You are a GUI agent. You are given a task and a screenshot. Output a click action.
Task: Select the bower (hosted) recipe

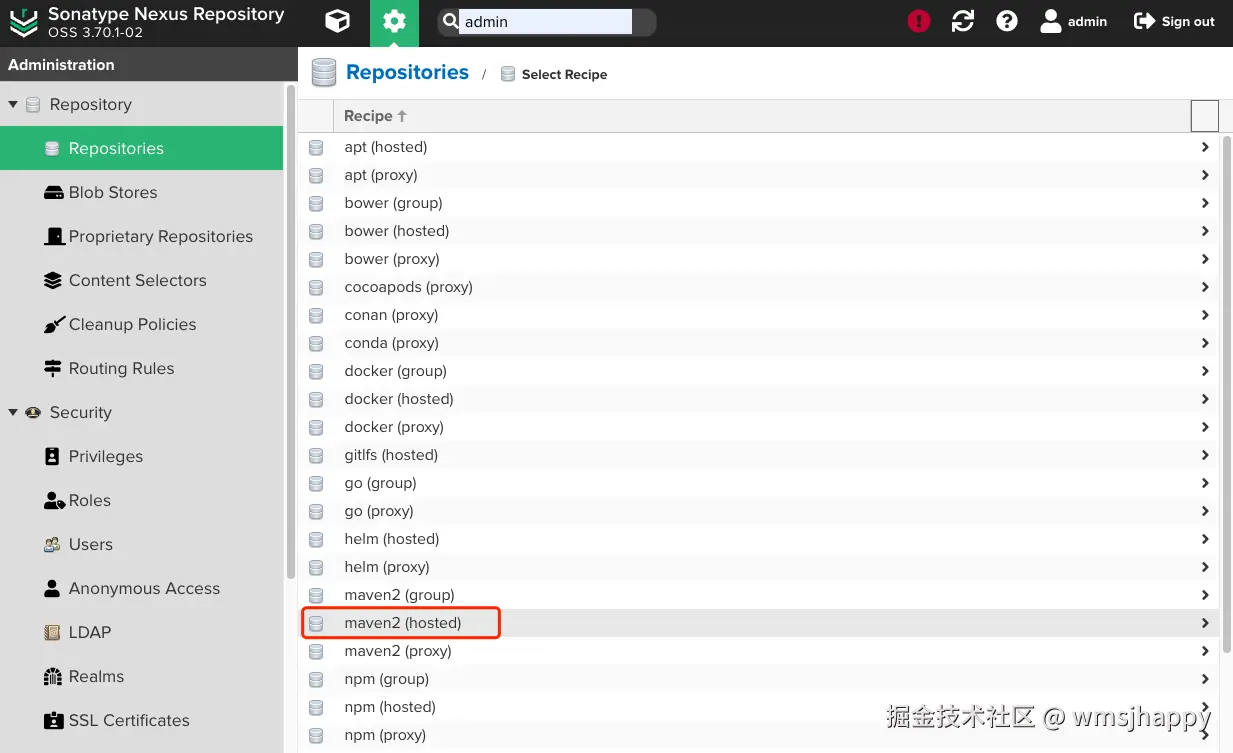click(759, 231)
